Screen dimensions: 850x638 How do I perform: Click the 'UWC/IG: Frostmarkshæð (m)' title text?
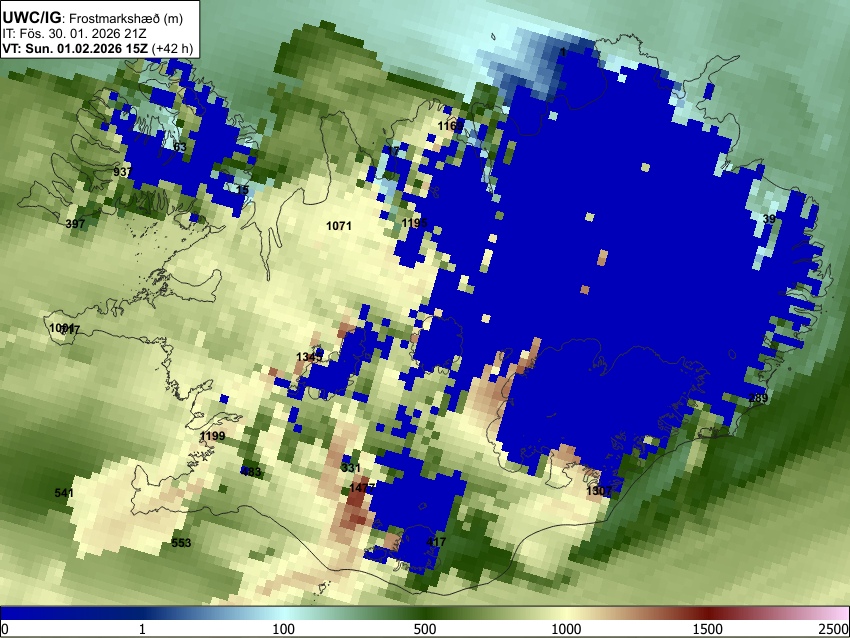pos(92,18)
